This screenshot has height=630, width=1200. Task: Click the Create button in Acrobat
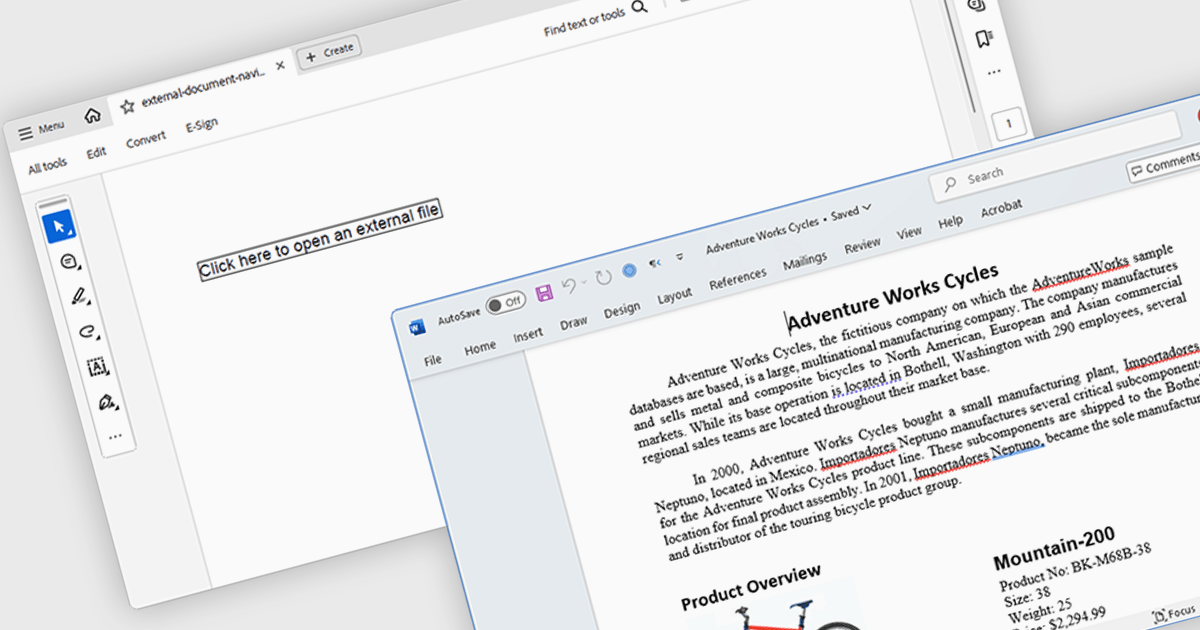point(330,52)
